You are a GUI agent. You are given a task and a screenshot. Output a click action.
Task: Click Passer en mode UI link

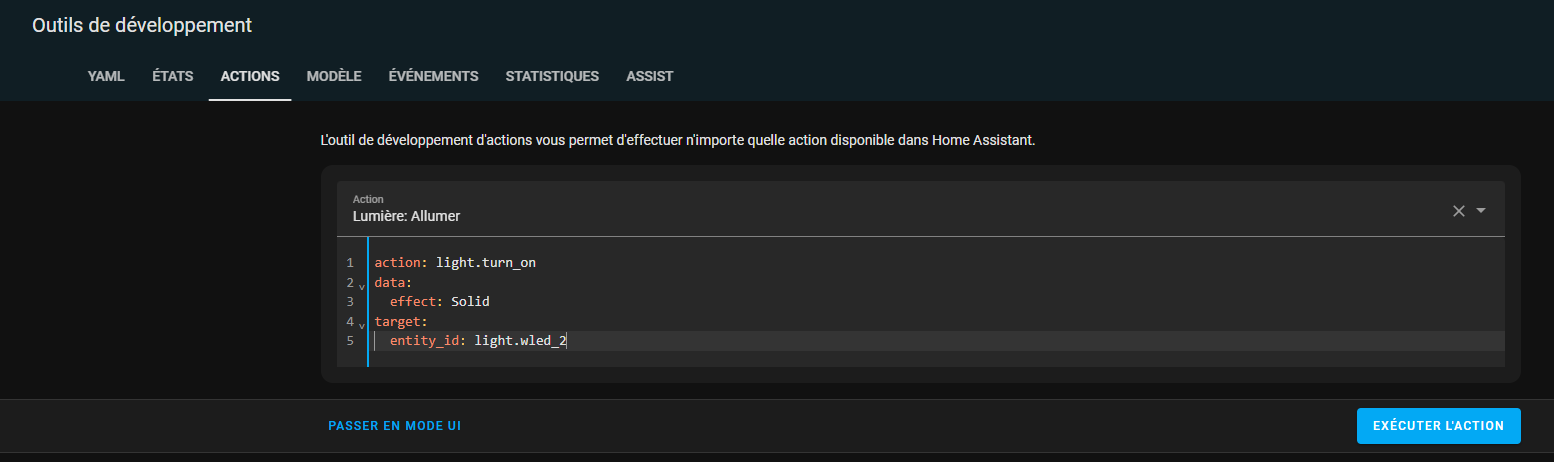coord(394,426)
